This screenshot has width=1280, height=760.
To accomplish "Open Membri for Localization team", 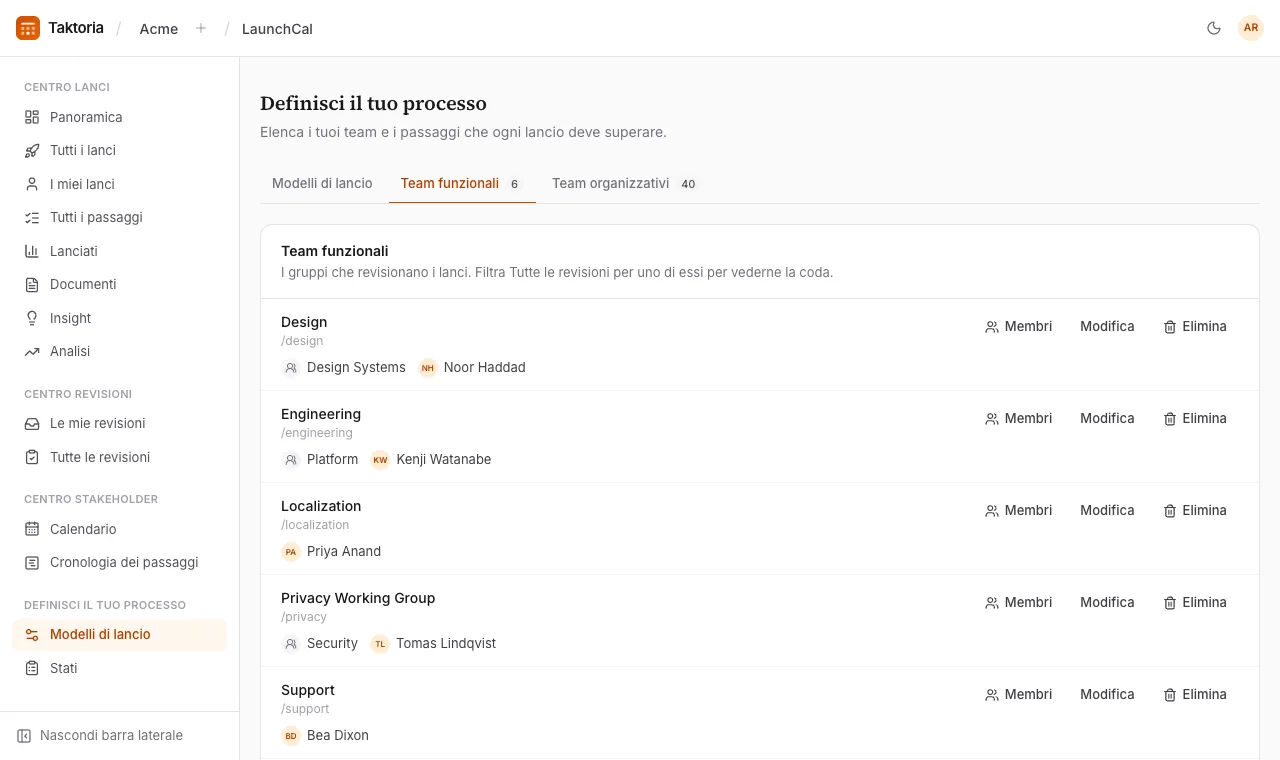I will click(1018, 510).
